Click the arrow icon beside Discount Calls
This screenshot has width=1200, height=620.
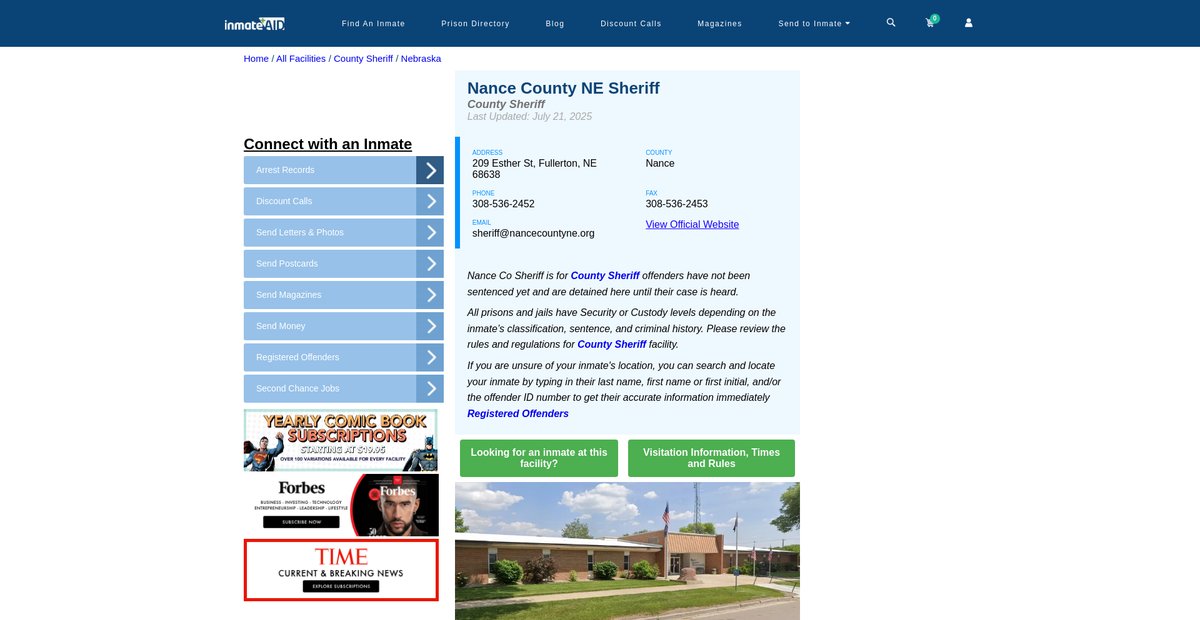(x=430, y=201)
